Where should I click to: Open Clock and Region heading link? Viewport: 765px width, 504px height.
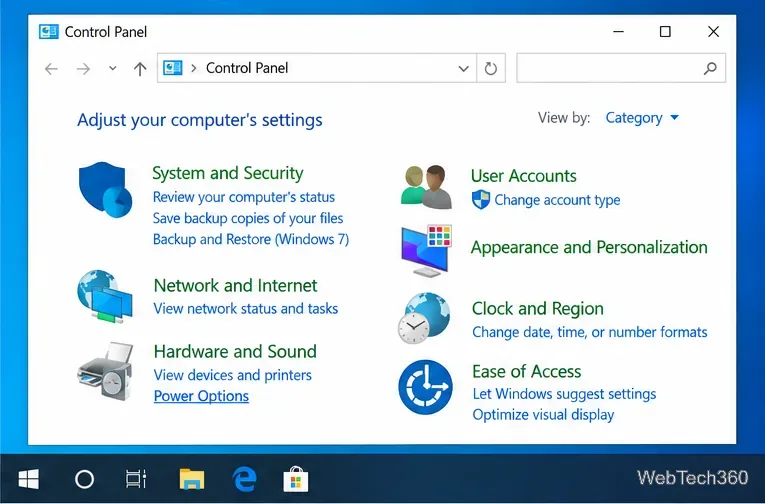pos(538,308)
